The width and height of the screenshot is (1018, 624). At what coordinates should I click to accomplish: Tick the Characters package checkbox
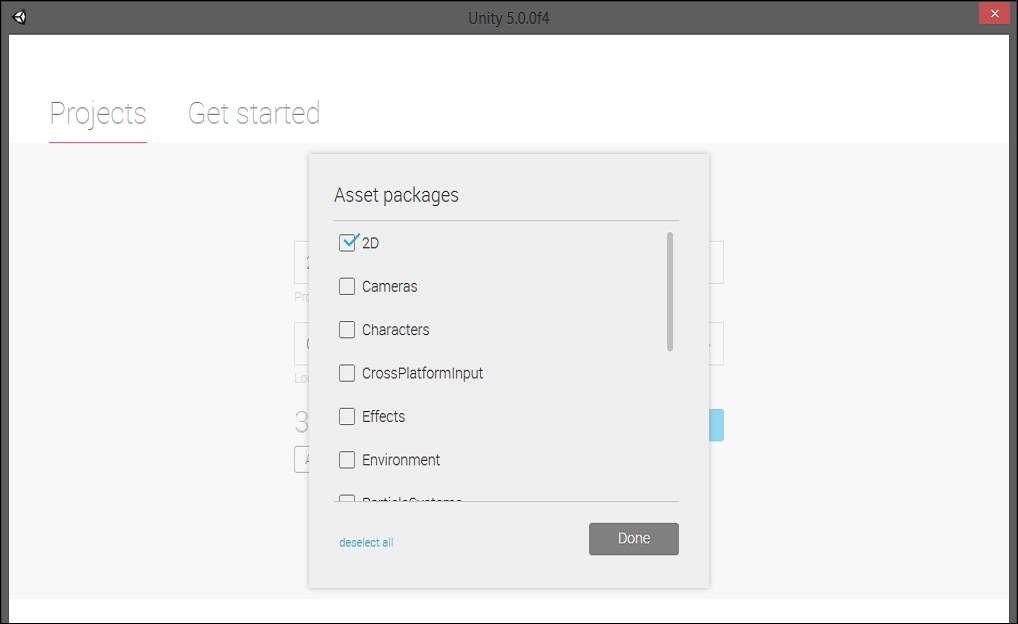[347, 330]
